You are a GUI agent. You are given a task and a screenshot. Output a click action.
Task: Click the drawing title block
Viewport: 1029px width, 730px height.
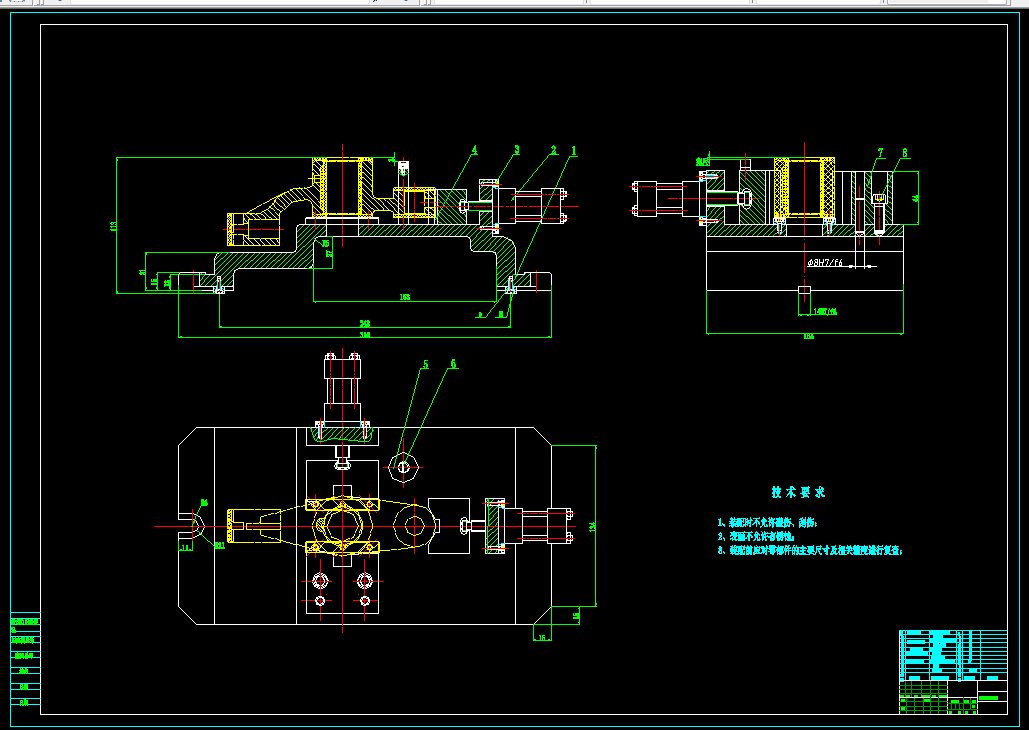coord(953,672)
